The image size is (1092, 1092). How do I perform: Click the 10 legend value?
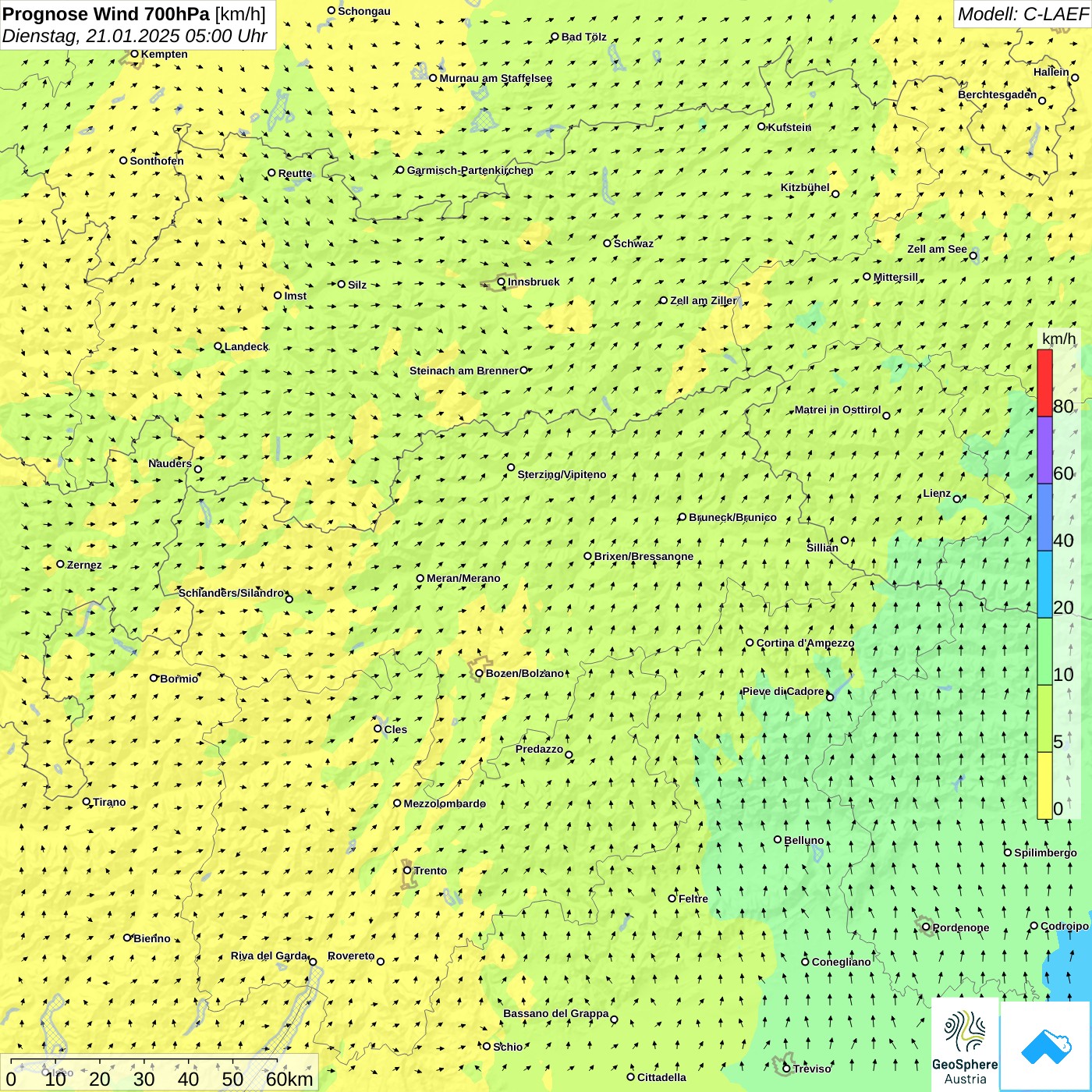pyautogui.click(x=1063, y=675)
